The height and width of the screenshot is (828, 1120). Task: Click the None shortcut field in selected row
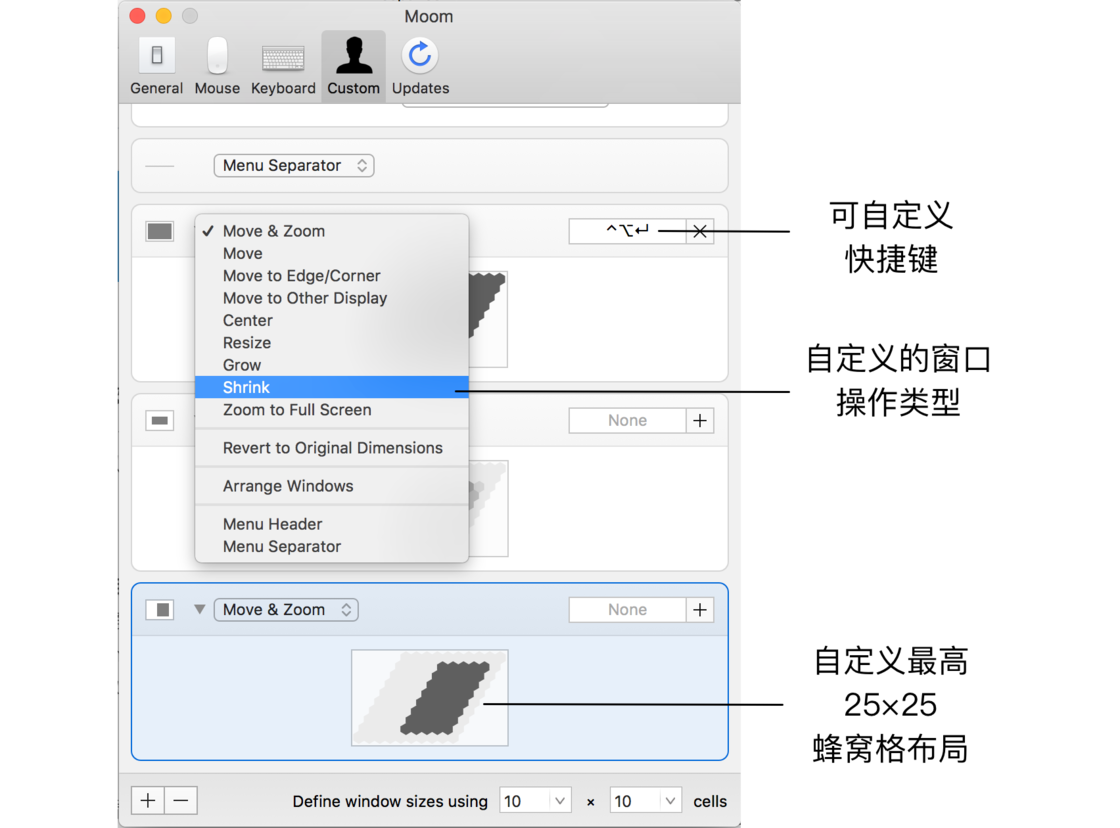(x=627, y=610)
